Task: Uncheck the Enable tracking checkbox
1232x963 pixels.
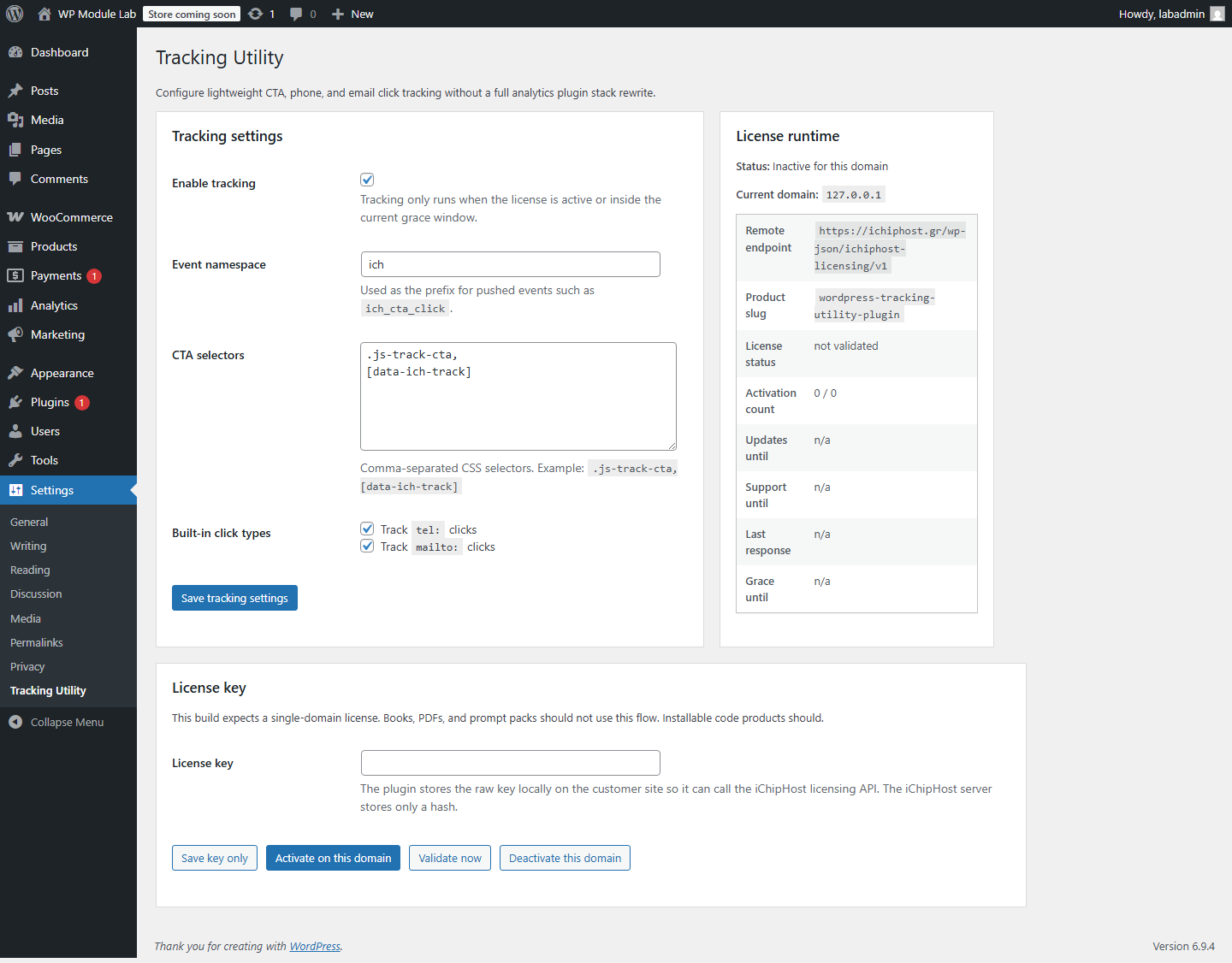Action: pyautogui.click(x=367, y=180)
